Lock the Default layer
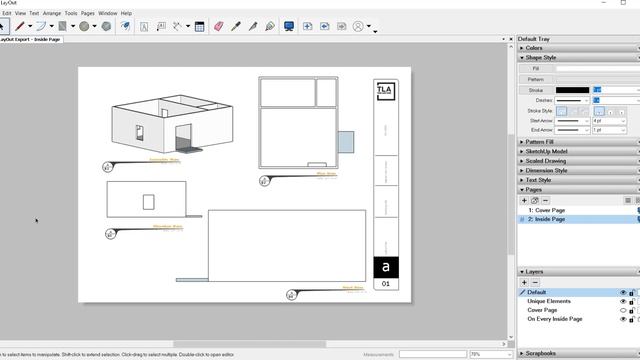 tap(632, 293)
